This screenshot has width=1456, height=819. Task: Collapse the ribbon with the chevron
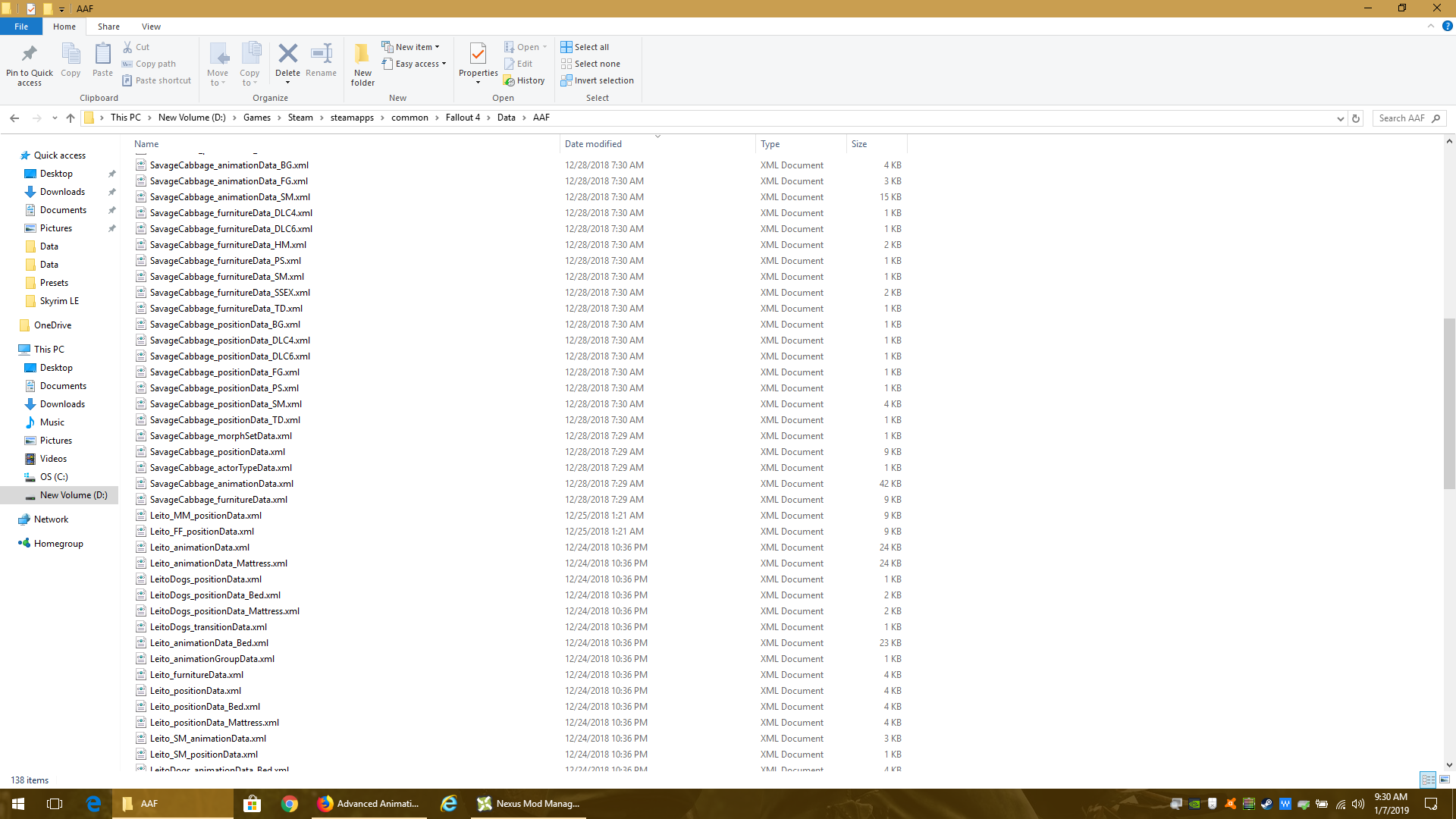point(1431,26)
